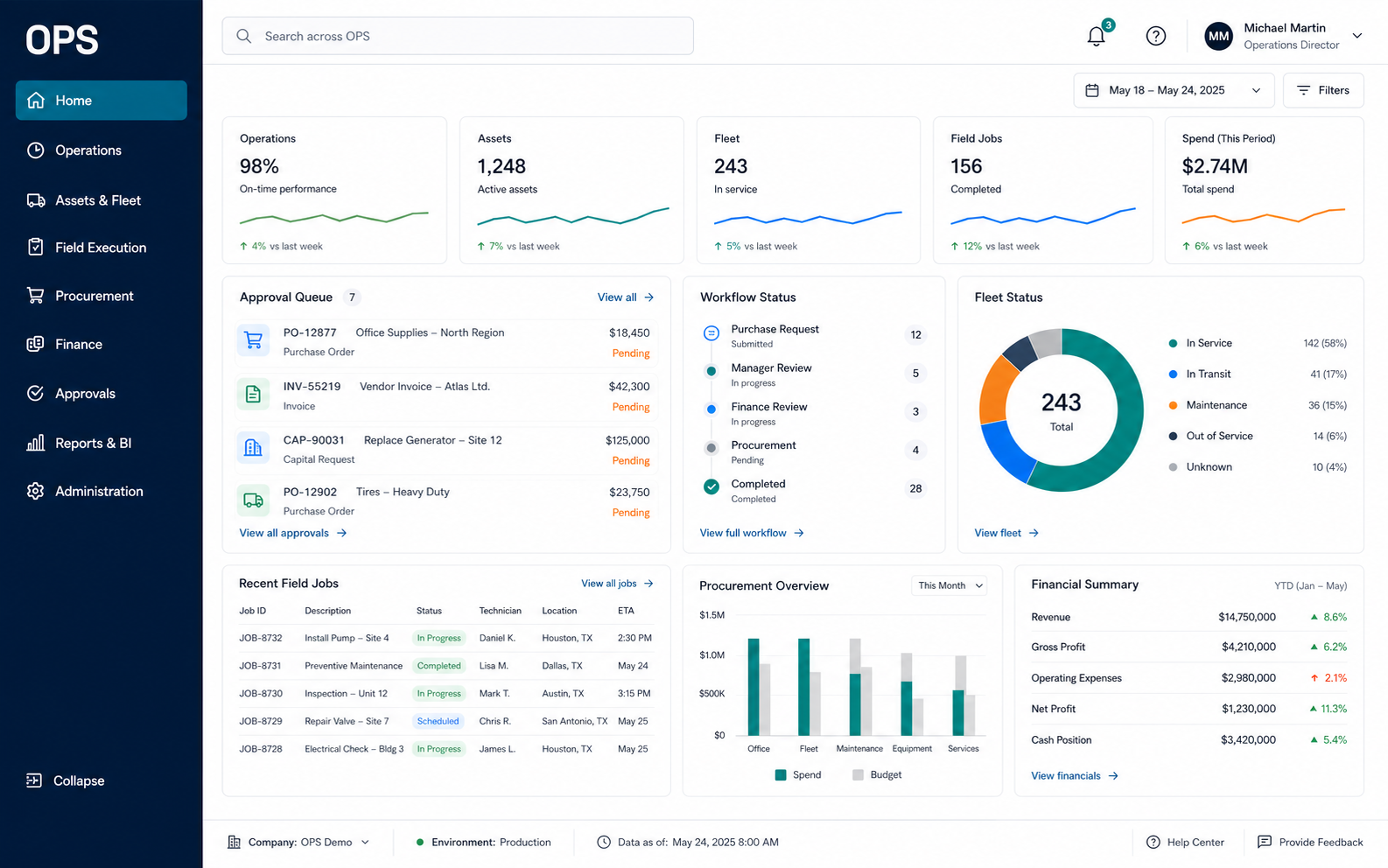1388x868 pixels.
Task: Click View all approvals link
Action: [293, 533]
